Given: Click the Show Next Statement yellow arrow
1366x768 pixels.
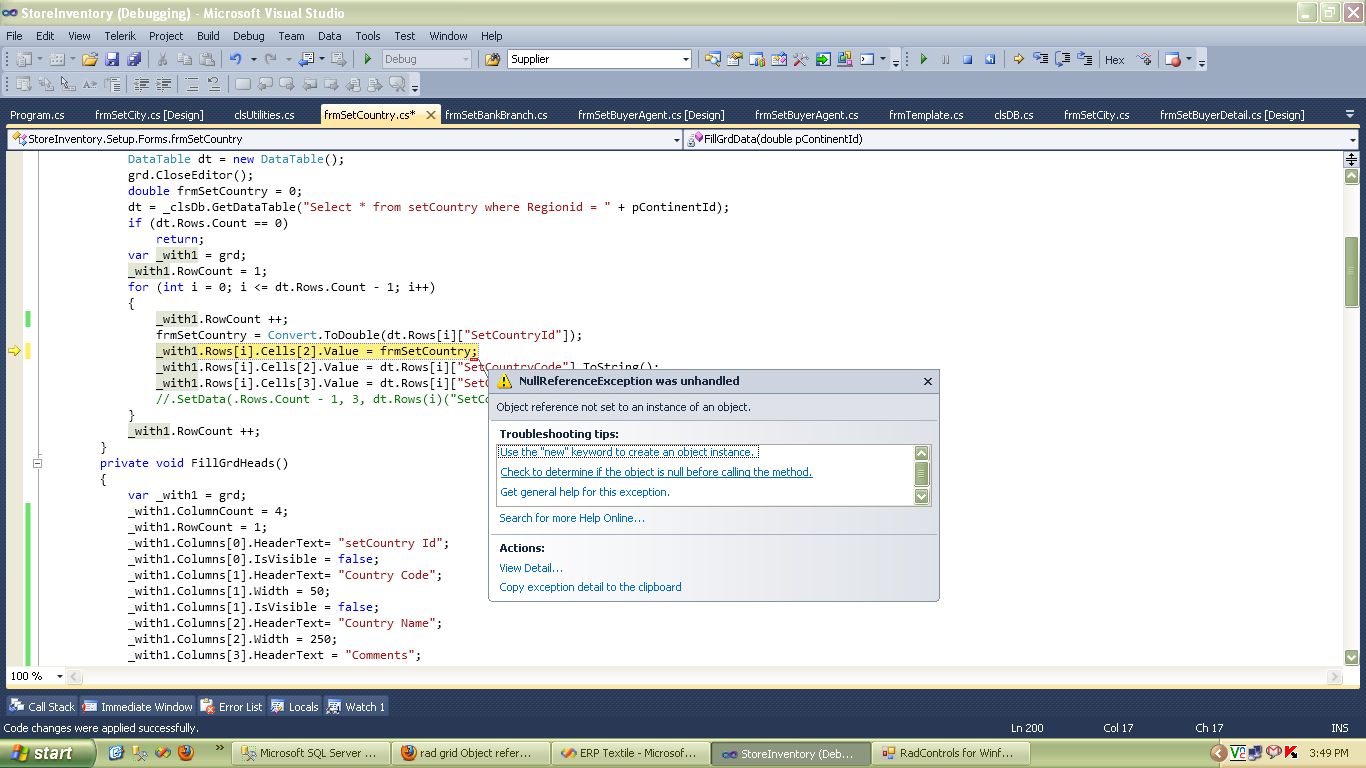Looking at the screenshot, I should point(1018,59).
